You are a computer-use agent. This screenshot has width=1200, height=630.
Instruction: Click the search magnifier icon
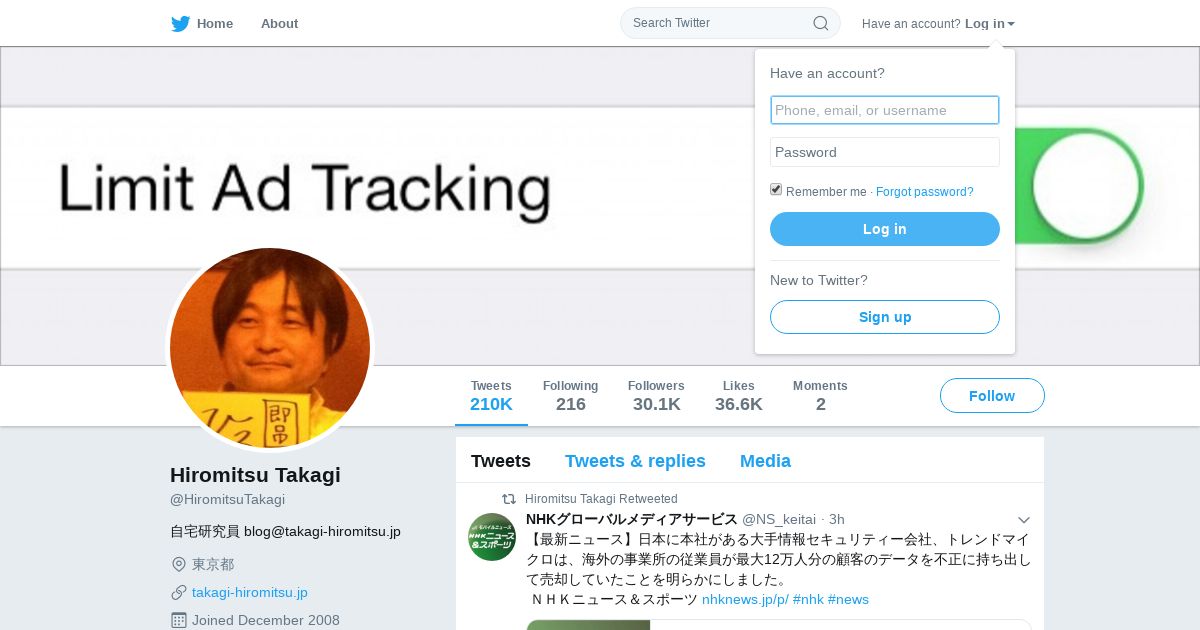pyautogui.click(x=820, y=23)
